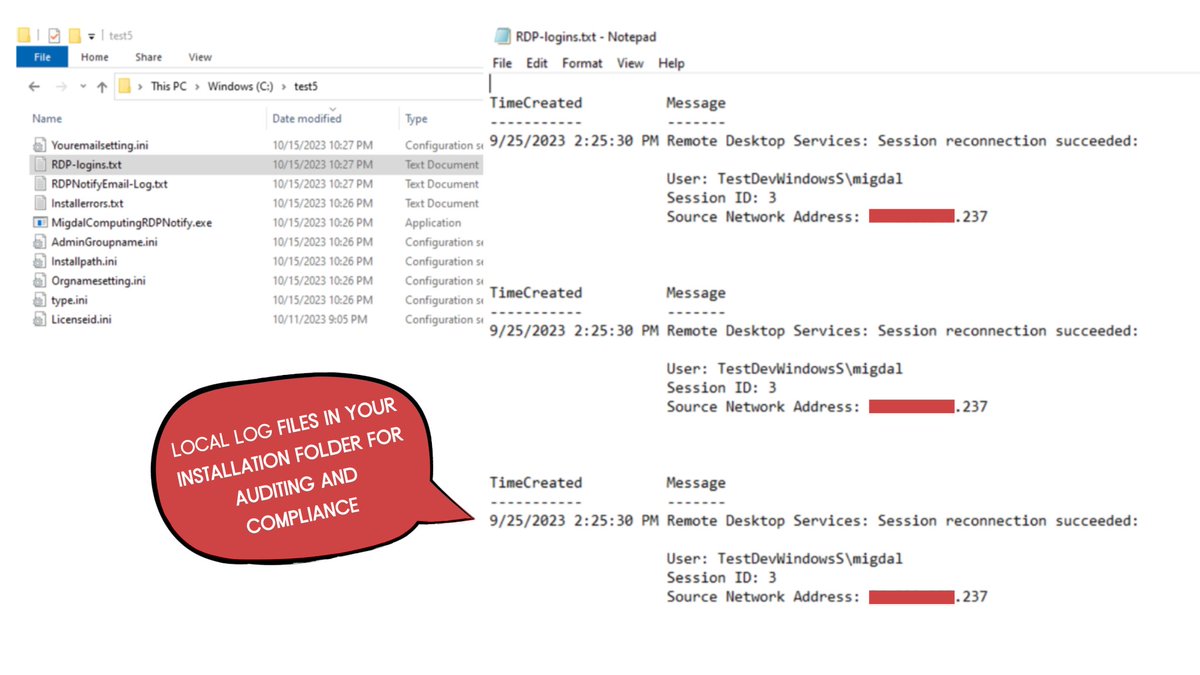Open the Share ribbon tab
The height and width of the screenshot is (675, 1200).
tap(148, 57)
